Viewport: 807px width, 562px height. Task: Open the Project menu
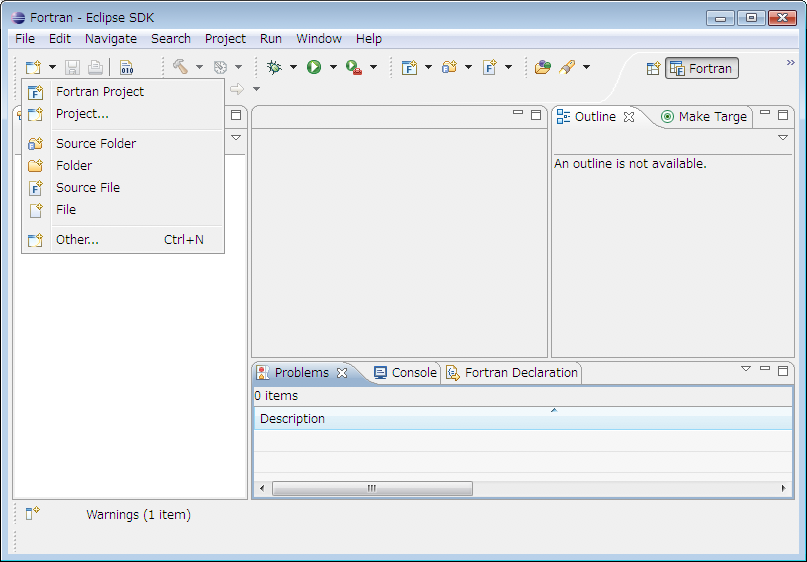tap(225, 39)
